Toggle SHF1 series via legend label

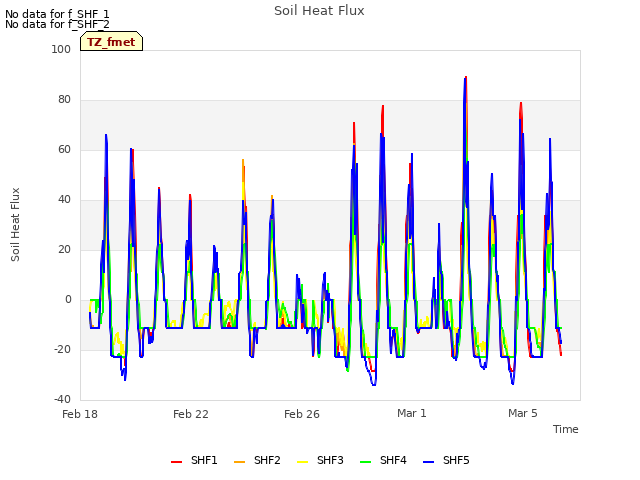pos(204,460)
